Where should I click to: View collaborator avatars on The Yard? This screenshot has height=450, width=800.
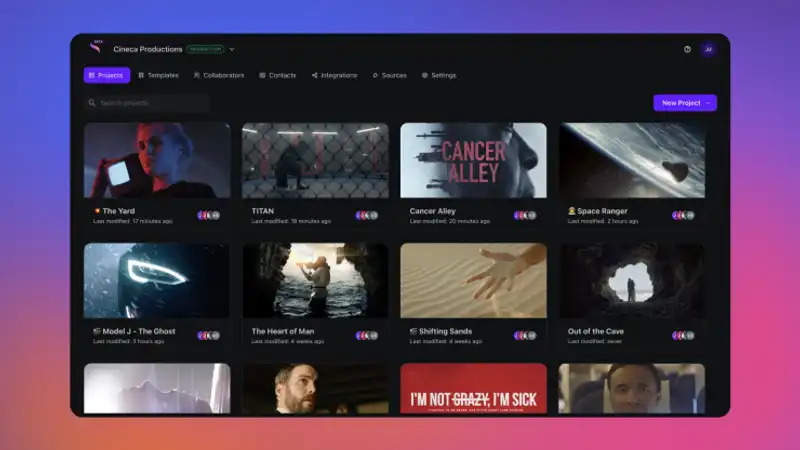pyautogui.click(x=209, y=215)
